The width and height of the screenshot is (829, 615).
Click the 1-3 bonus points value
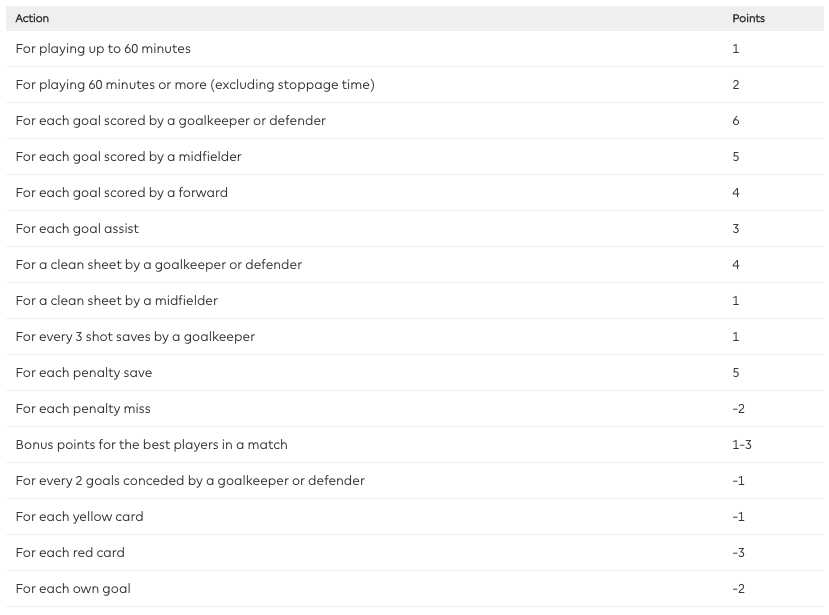pos(741,445)
